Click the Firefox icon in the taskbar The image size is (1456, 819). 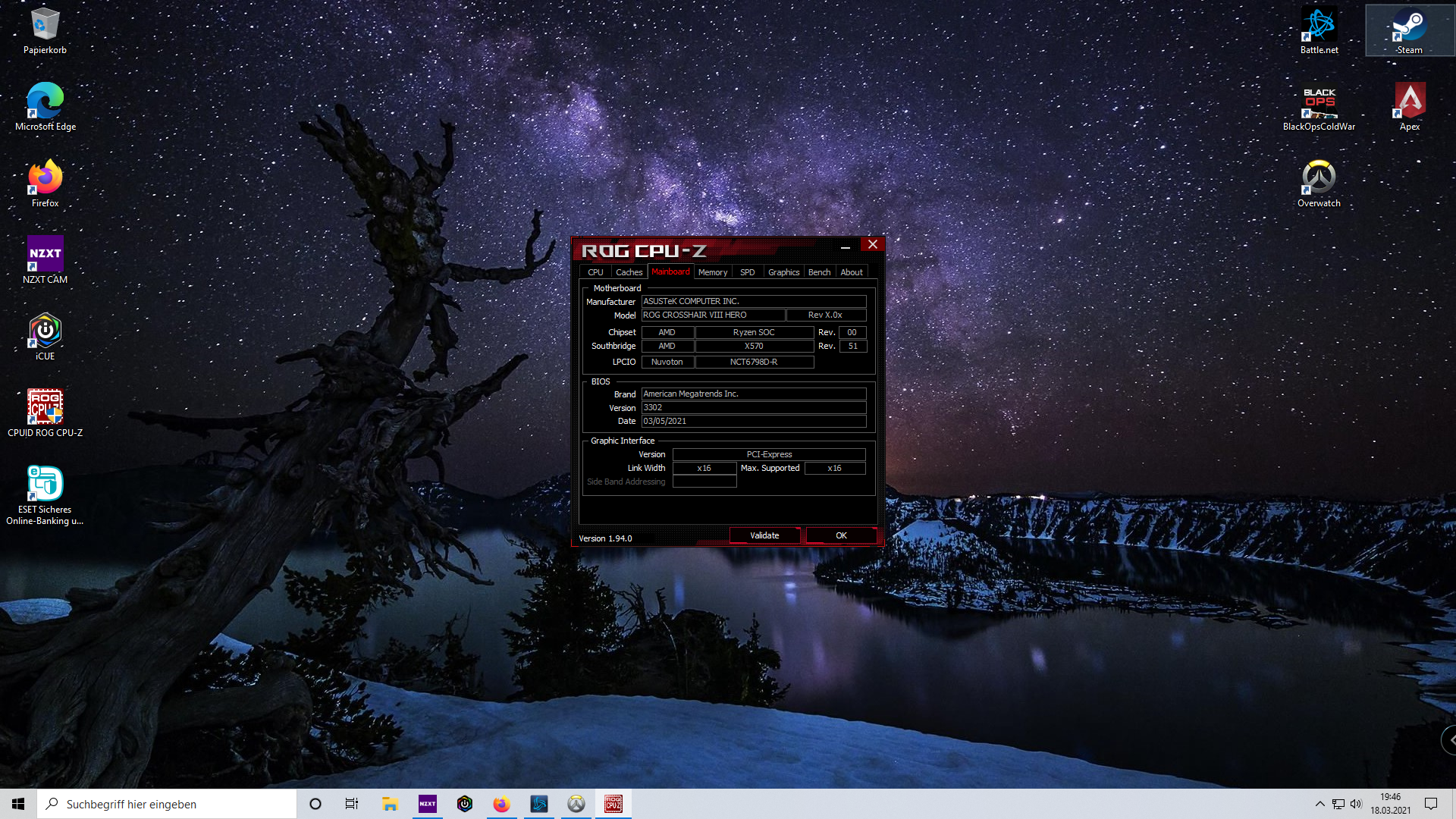click(x=501, y=804)
